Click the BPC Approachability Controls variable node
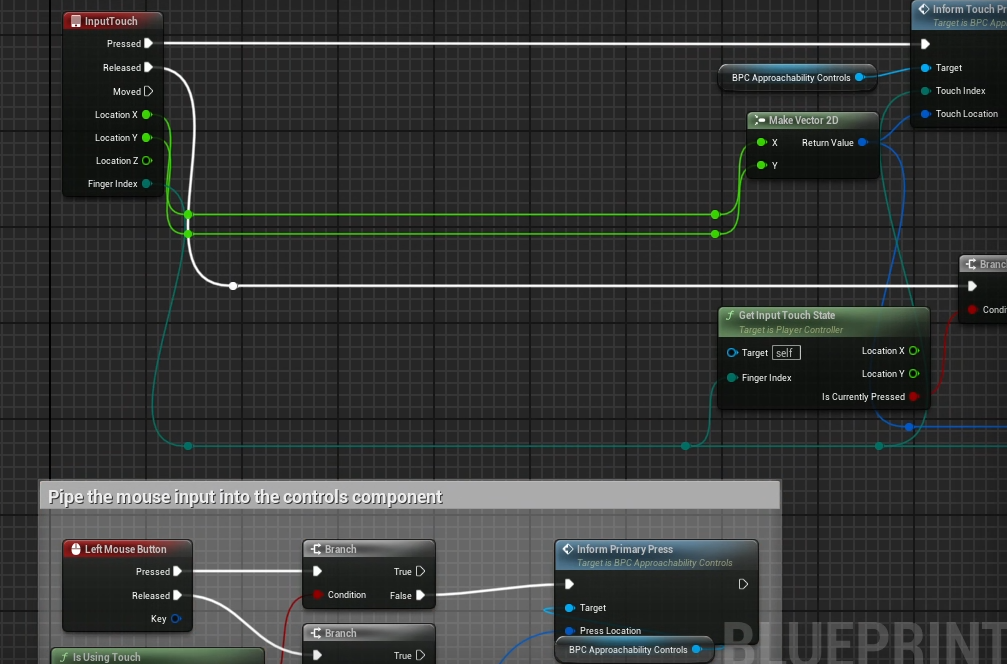Viewport: 1007px width, 664px height. click(790, 78)
